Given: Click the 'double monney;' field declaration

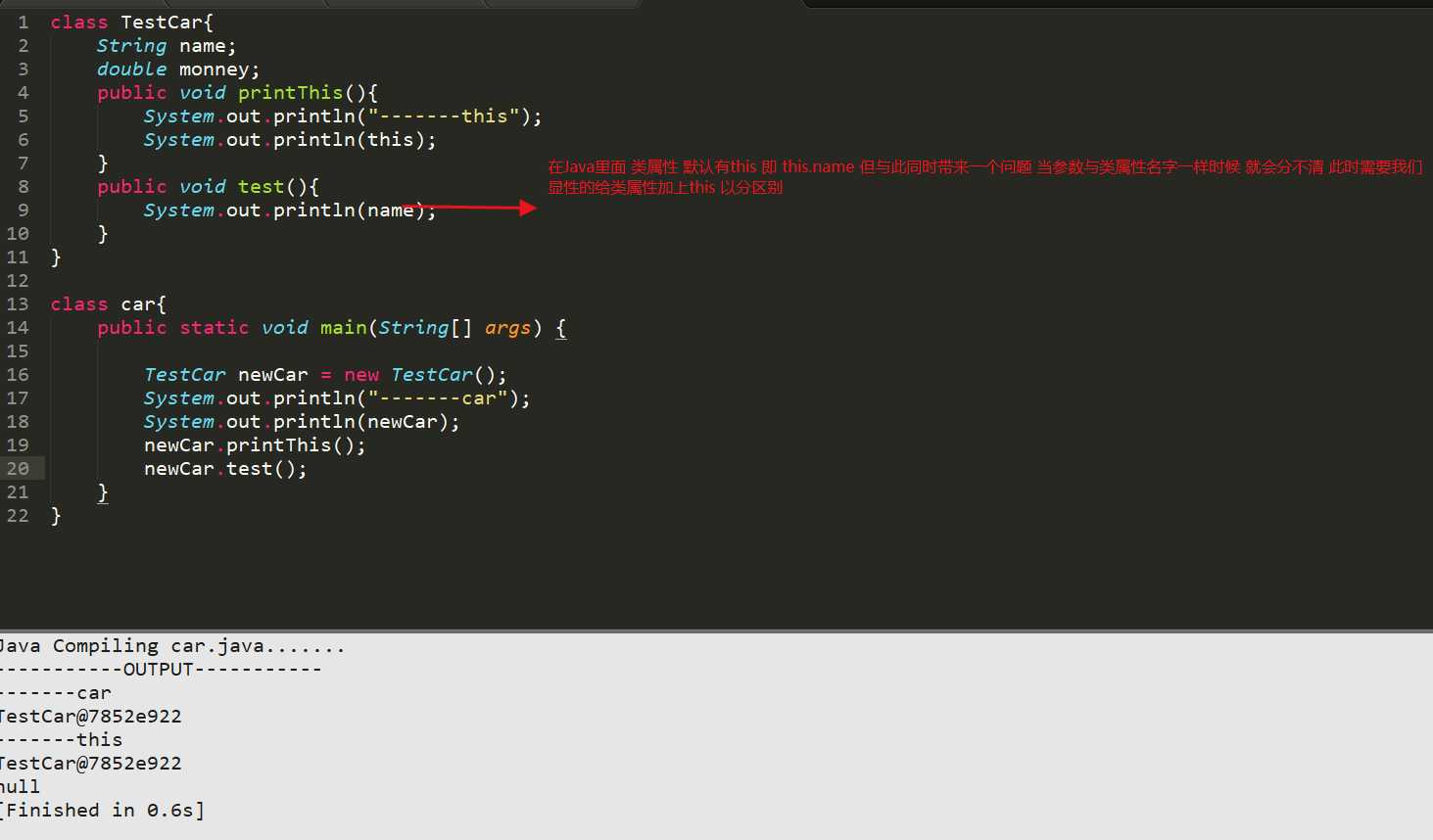Looking at the screenshot, I should click(x=178, y=70).
